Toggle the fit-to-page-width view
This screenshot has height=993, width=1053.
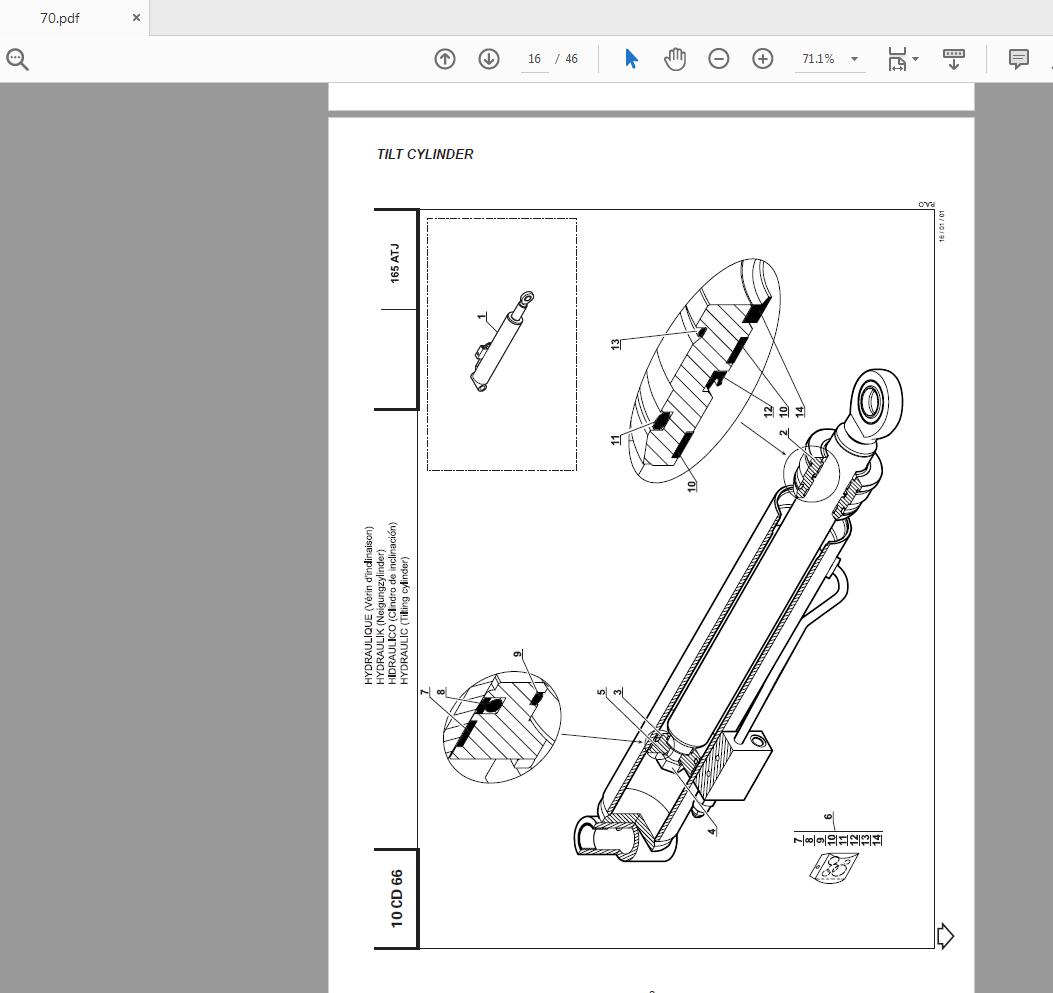(x=896, y=58)
